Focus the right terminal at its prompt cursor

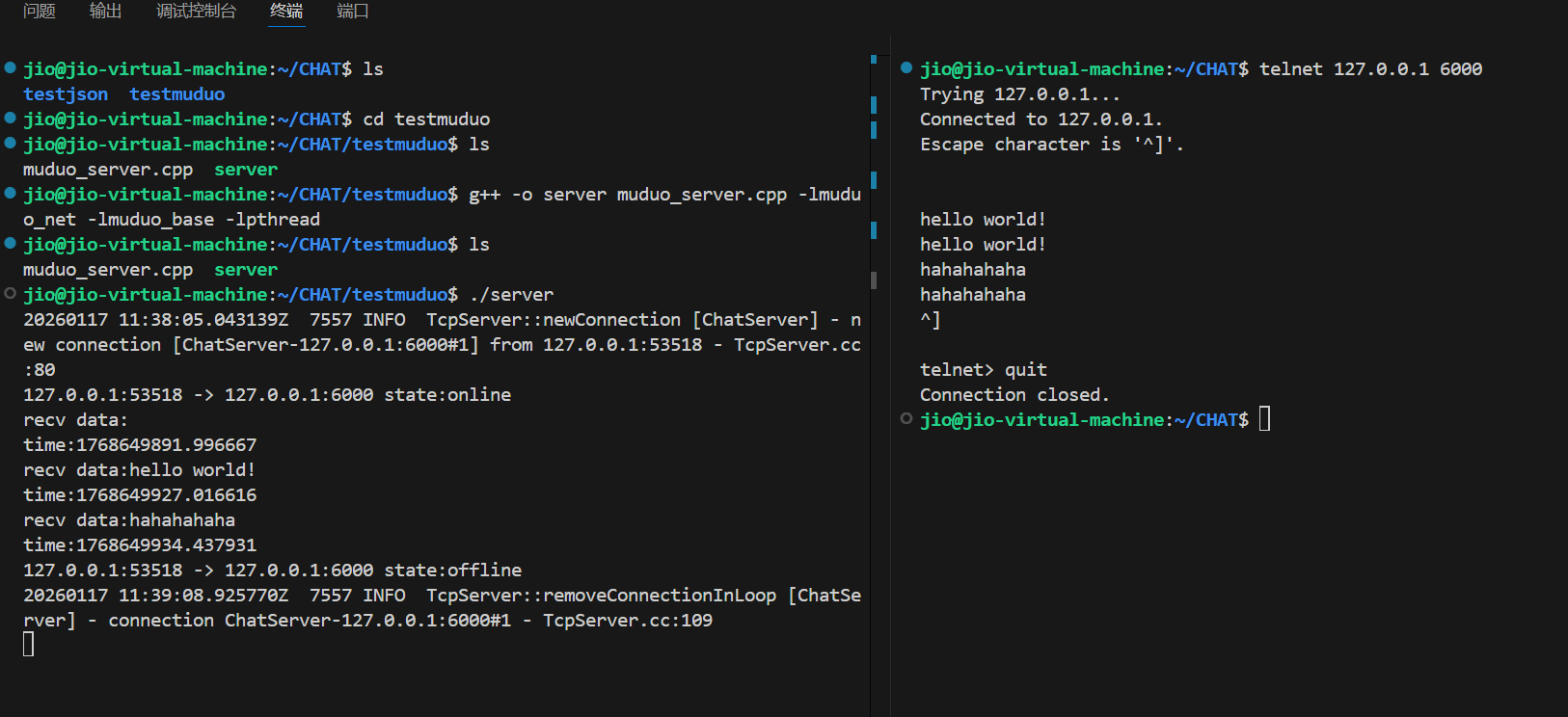pyautogui.click(x=1265, y=419)
